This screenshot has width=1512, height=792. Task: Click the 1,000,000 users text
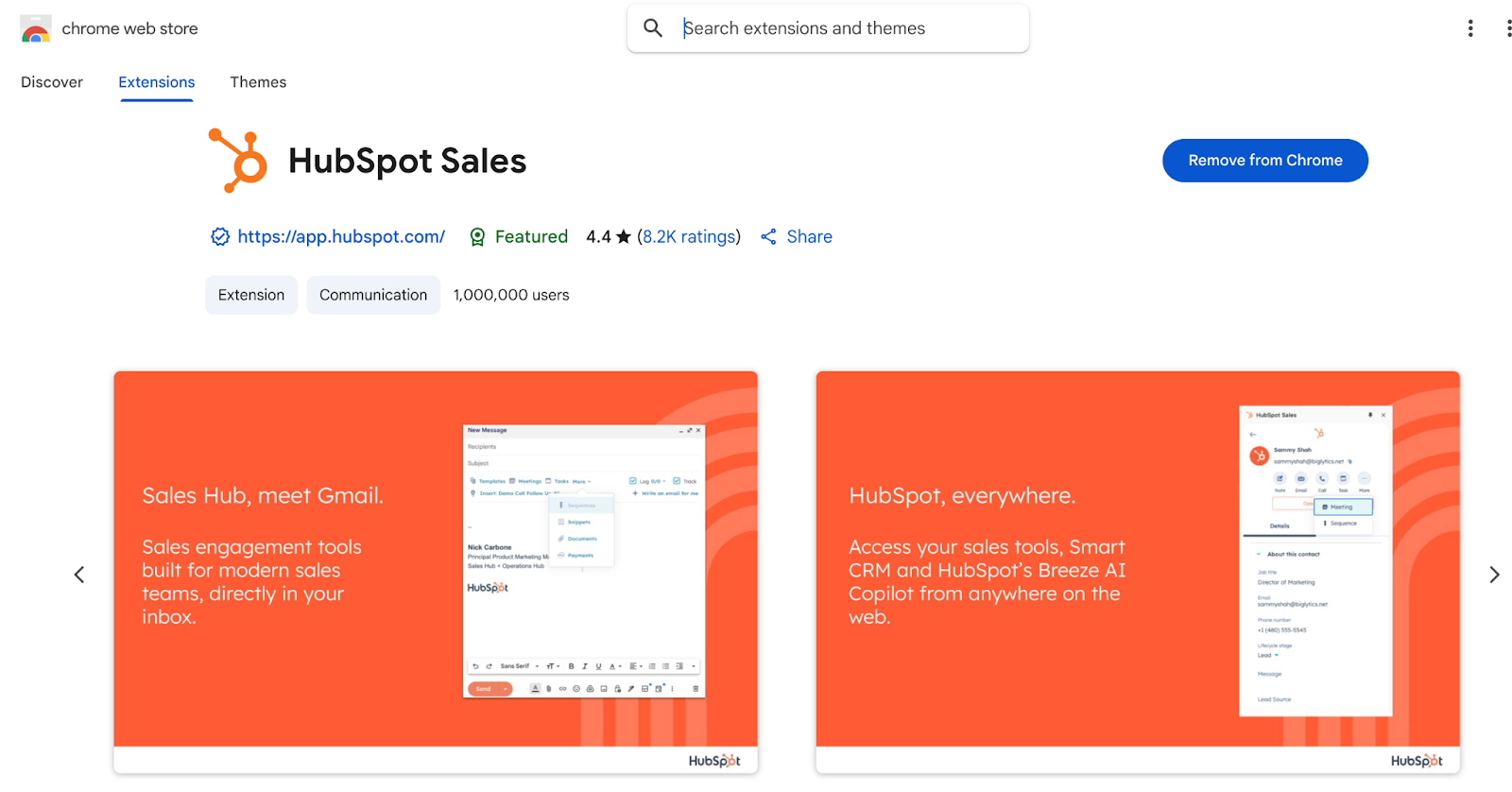pyautogui.click(x=511, y=295)
